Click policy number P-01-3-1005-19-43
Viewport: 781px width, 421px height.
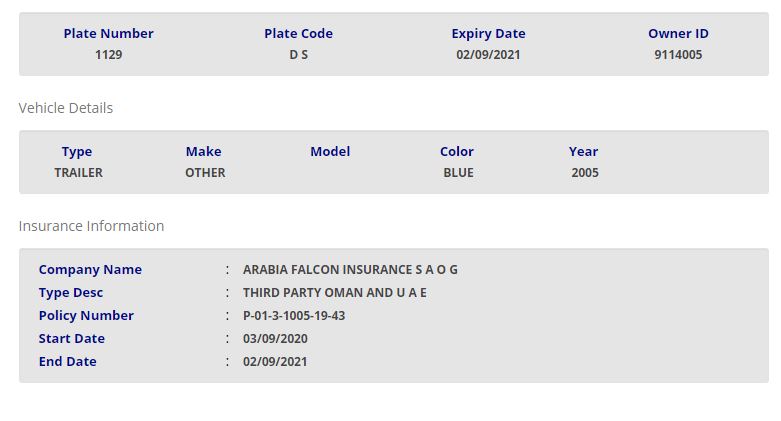pyautogui.click(x=294, y=316)
